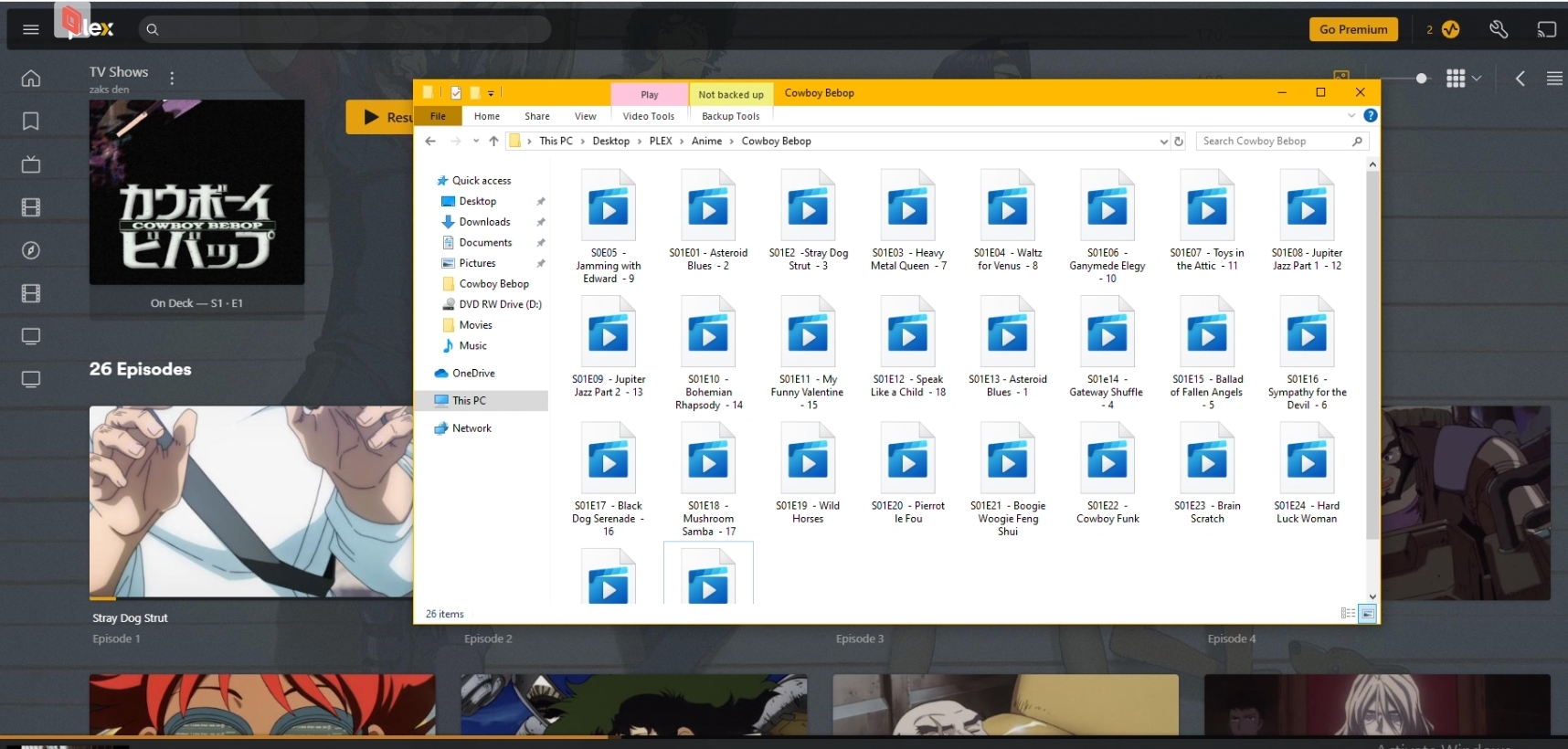
Task: Open the Plex Activity pulse icon
Action: coord(1450,29)
